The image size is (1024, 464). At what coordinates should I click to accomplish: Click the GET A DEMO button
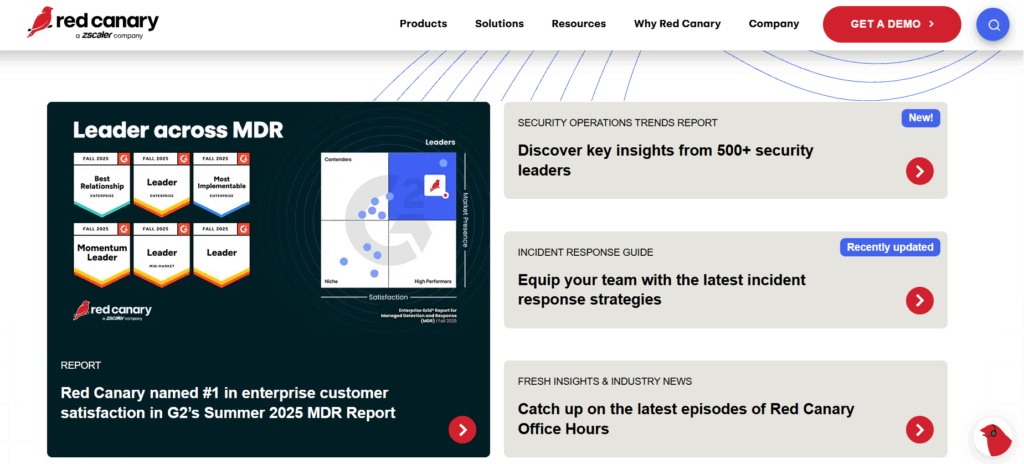[892, 24]
